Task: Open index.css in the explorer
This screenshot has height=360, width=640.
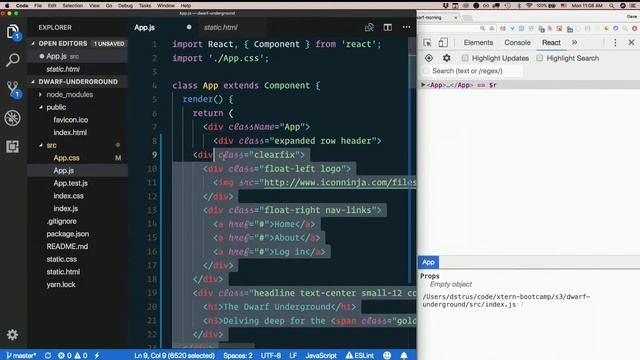Action: (69, 196)
